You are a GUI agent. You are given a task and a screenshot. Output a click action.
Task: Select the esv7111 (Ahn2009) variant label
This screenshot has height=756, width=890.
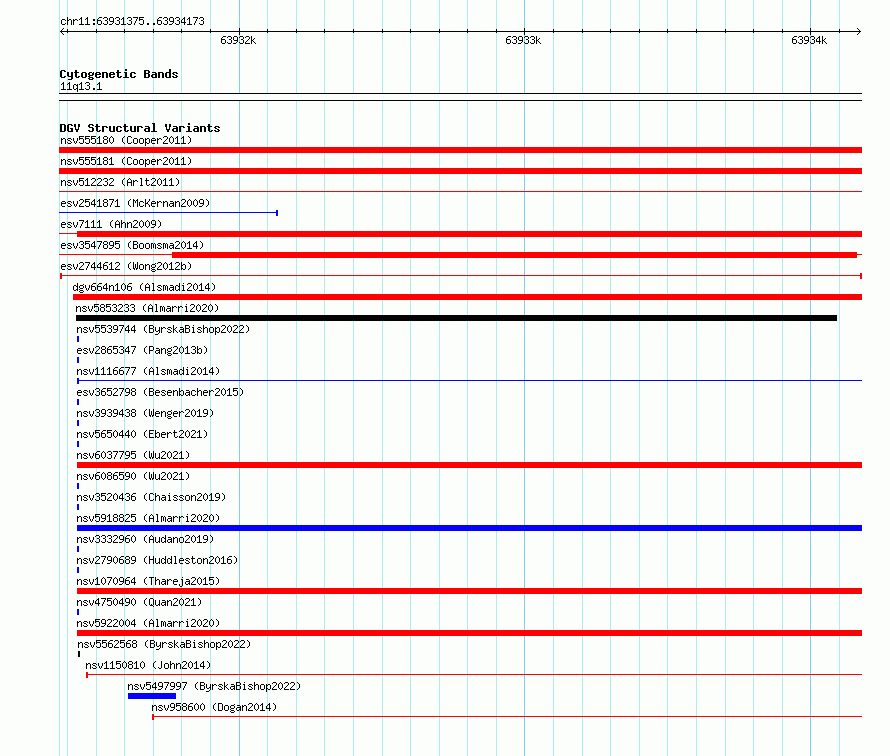pos(111,224)
